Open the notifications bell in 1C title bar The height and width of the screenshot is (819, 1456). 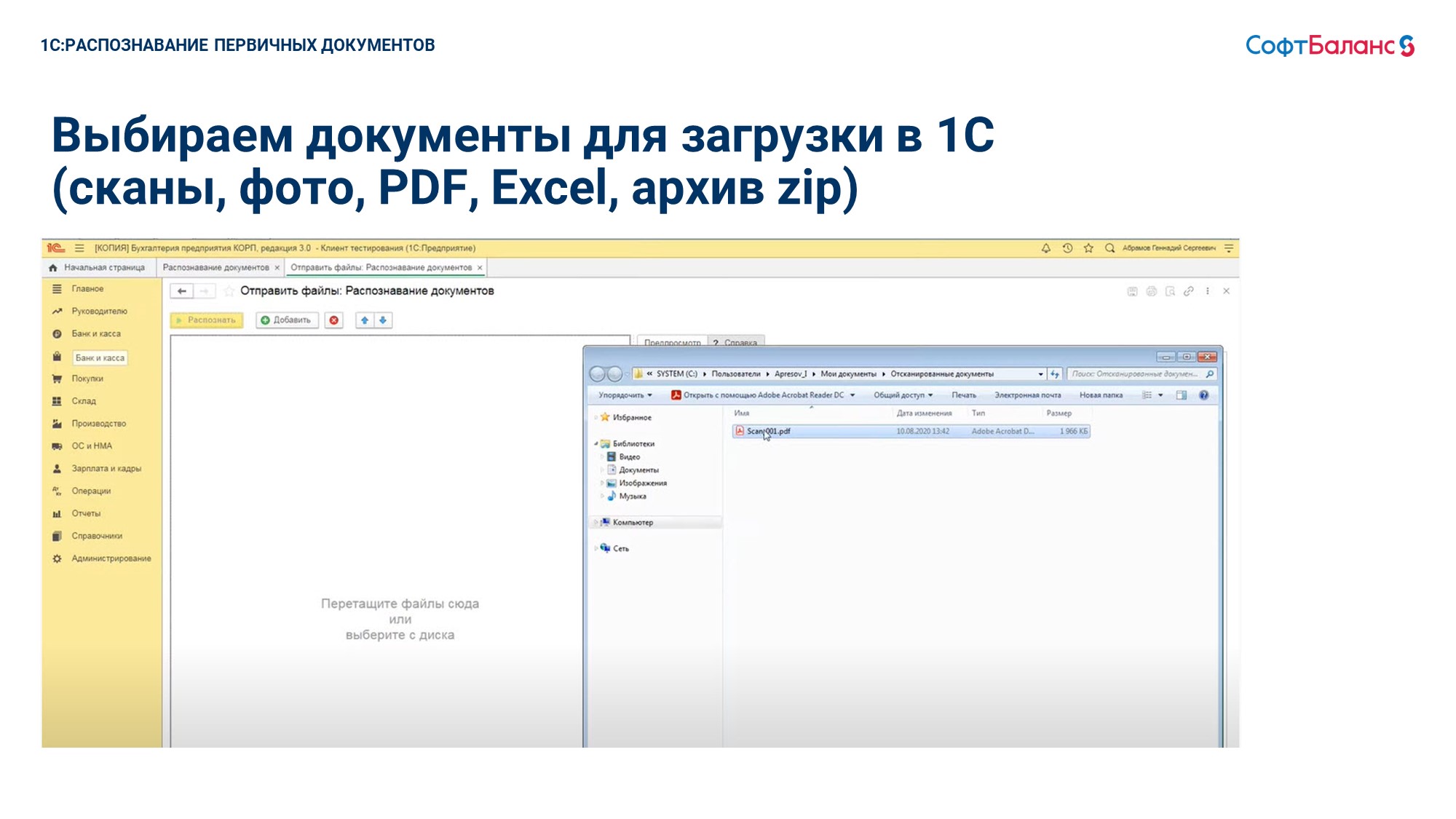pos(1045,248)
